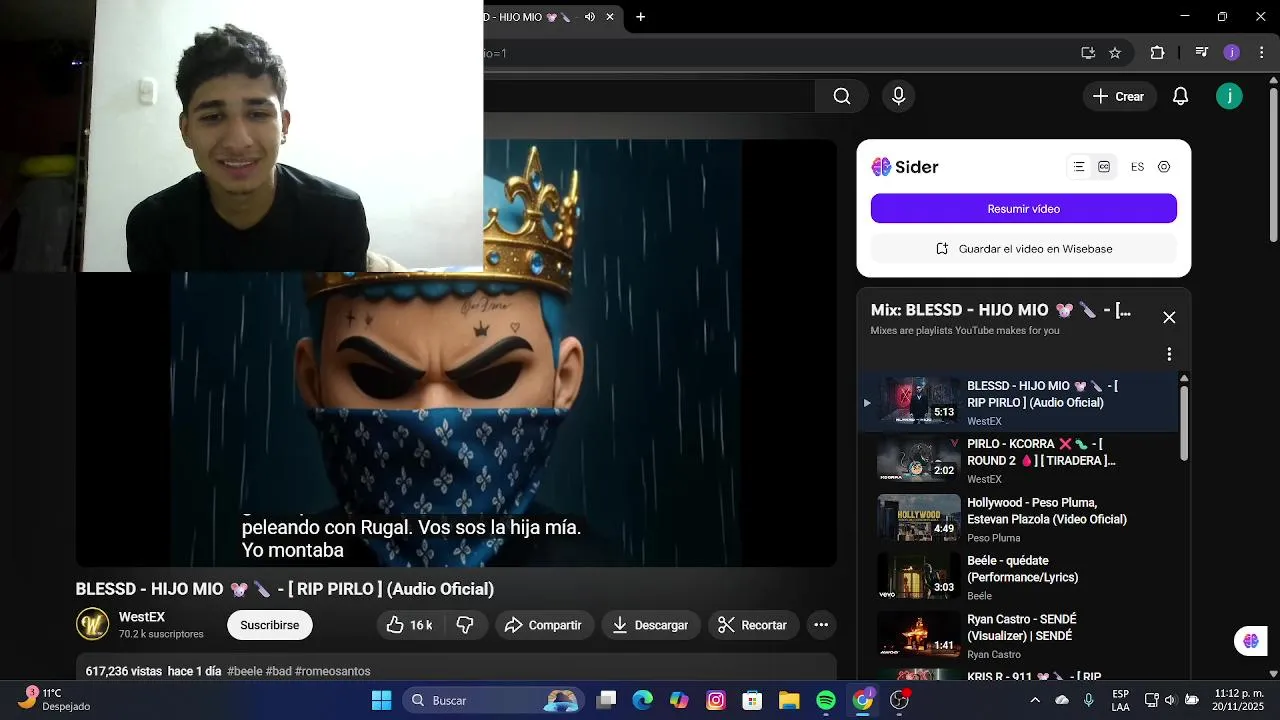This screenshot has width=1280, height=720.
Task: Mute tab via the speaker icon on the tab
Action: click(589, 17)
